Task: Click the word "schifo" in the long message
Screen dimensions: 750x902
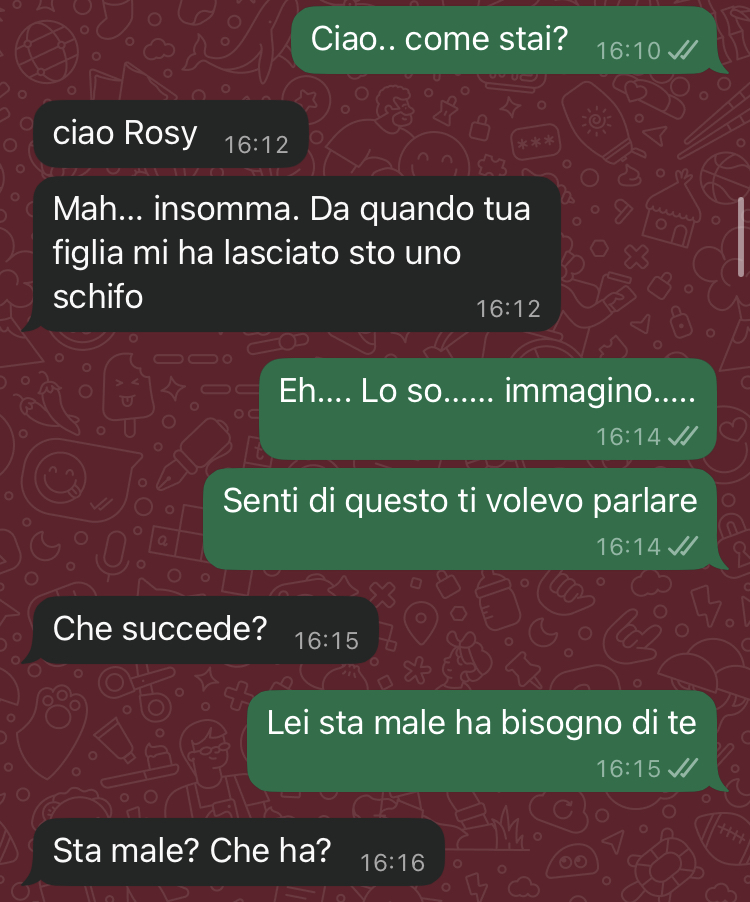Action: point(98,297)
